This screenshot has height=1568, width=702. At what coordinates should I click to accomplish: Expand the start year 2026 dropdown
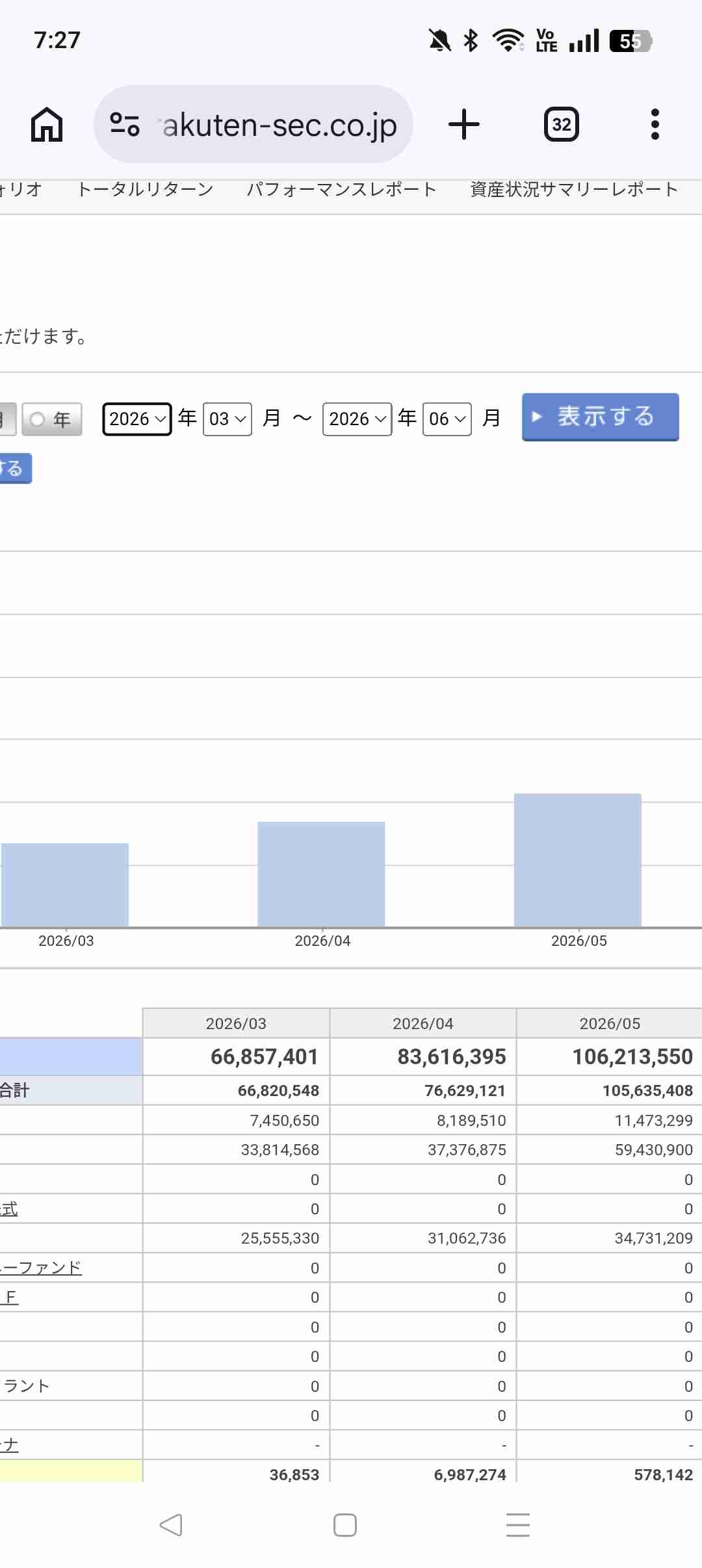coord(137,419)
